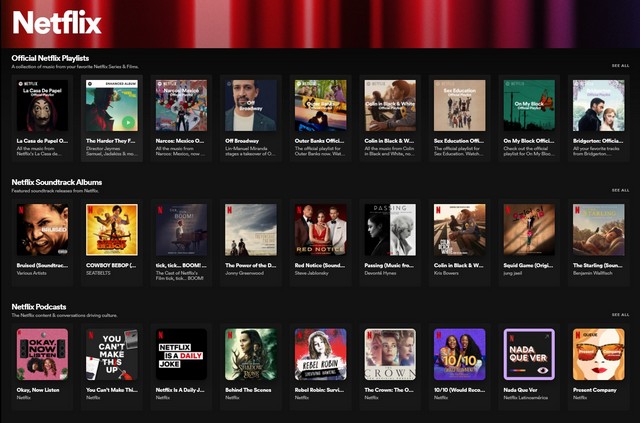
Task: Click the 'Red Notice (Sound...' album title
Action: (320, 265)
